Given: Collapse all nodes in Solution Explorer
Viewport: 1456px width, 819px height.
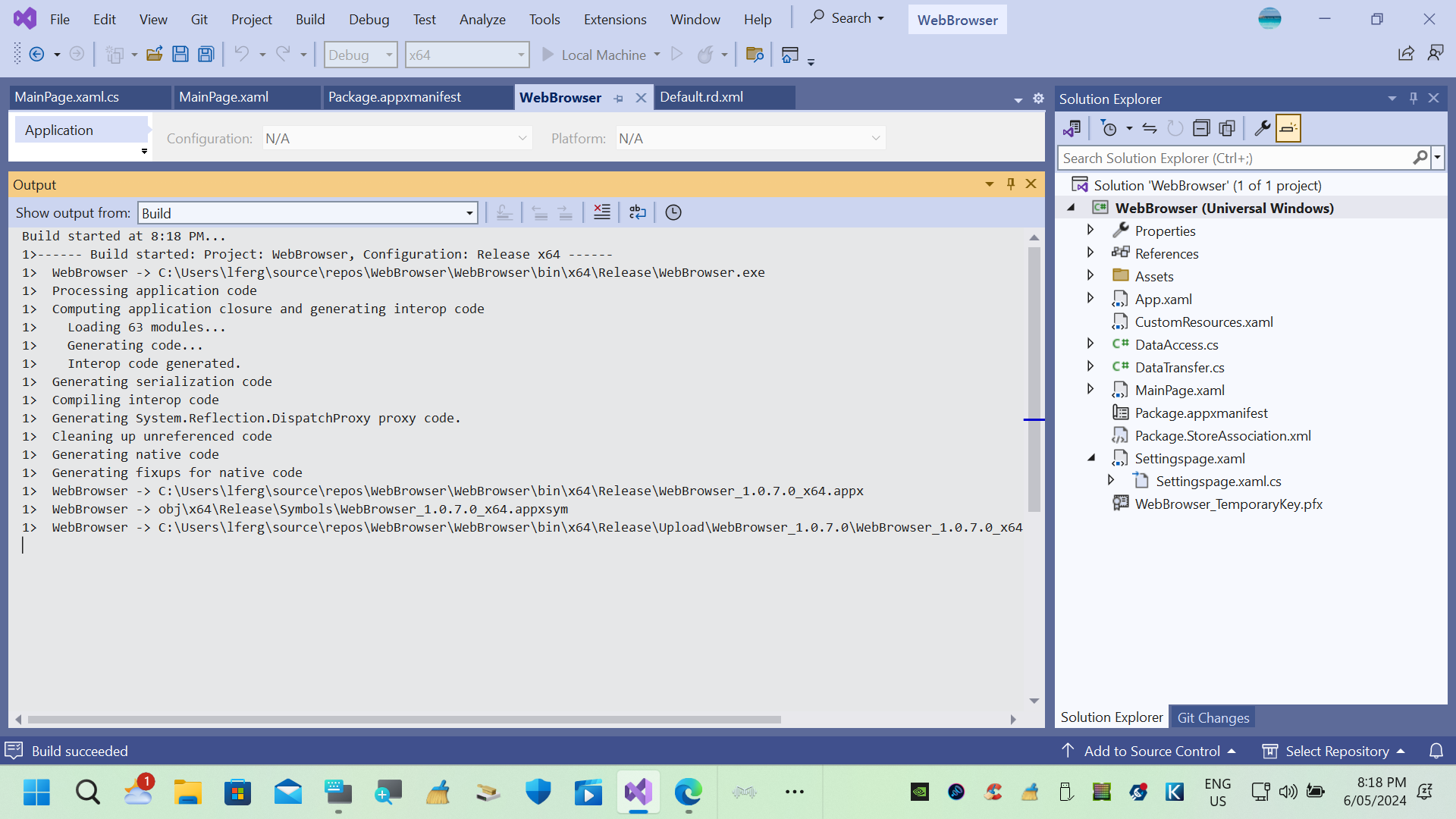Looking at the screenshot, I should pyautogui.click(x=1201, y=128).
